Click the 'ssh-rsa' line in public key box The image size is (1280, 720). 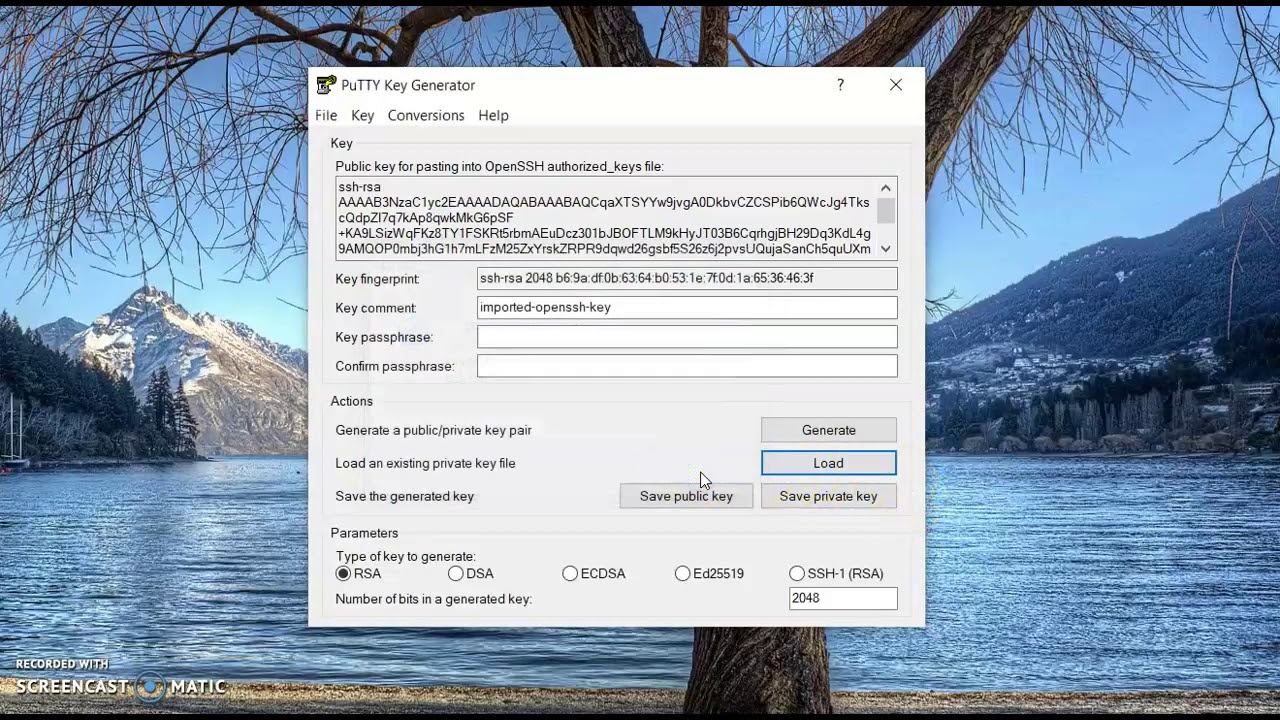point(359,187)
